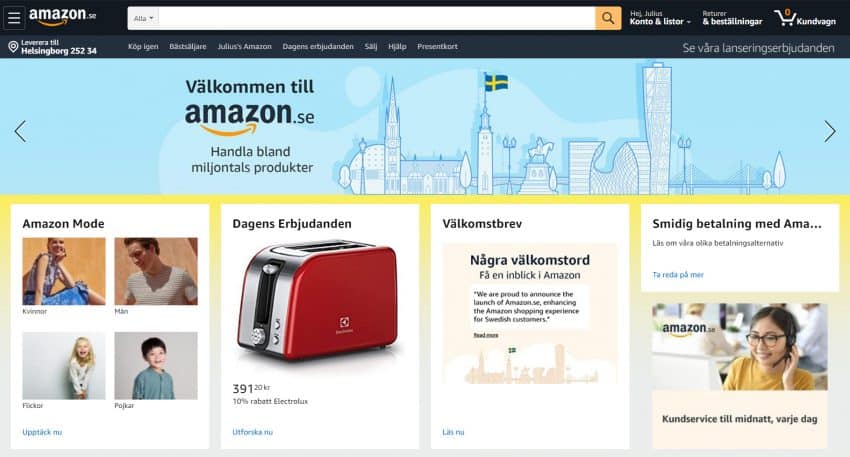Click the red Electrolux toaster image

[320, 301]
